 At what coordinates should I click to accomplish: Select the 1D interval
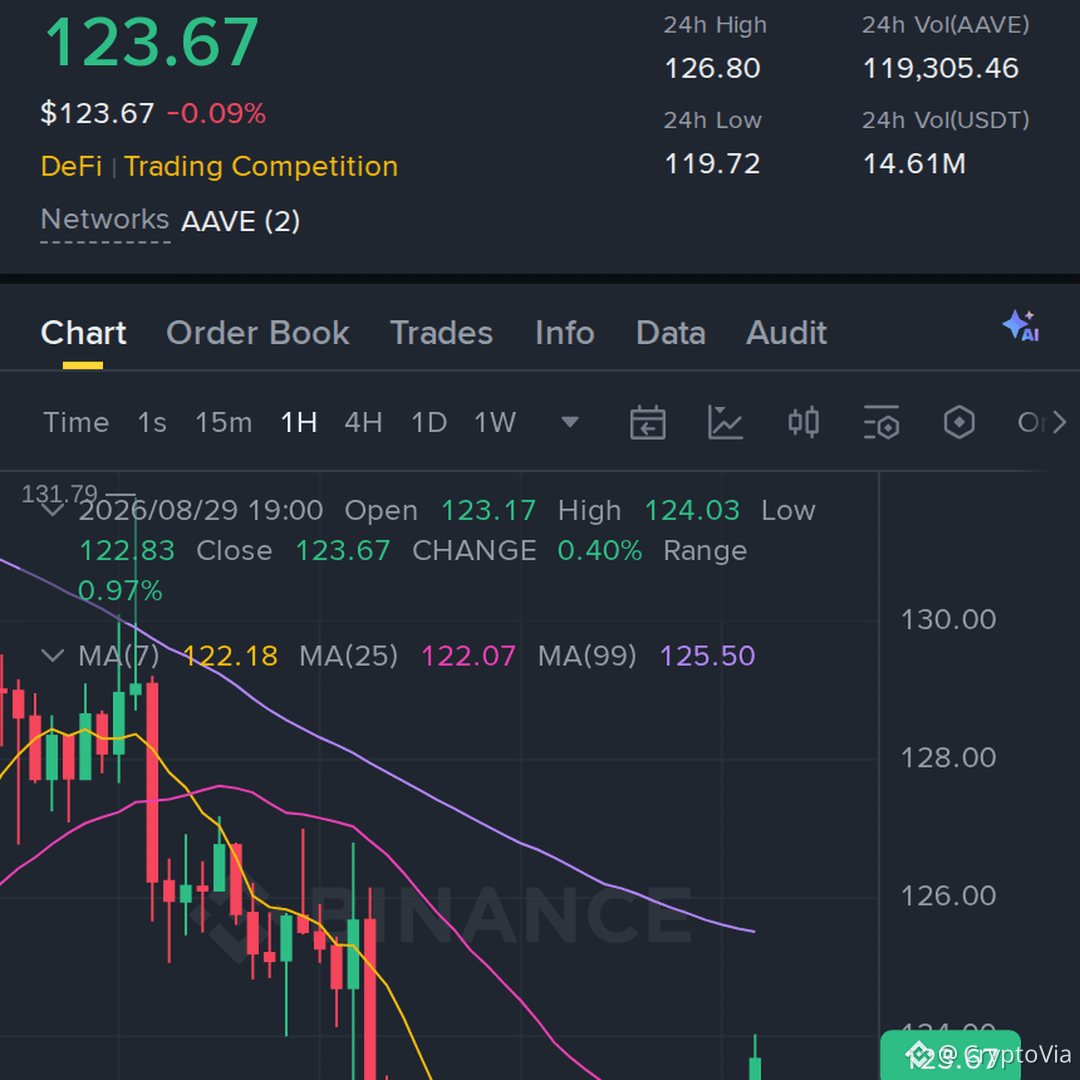(429, 422)
